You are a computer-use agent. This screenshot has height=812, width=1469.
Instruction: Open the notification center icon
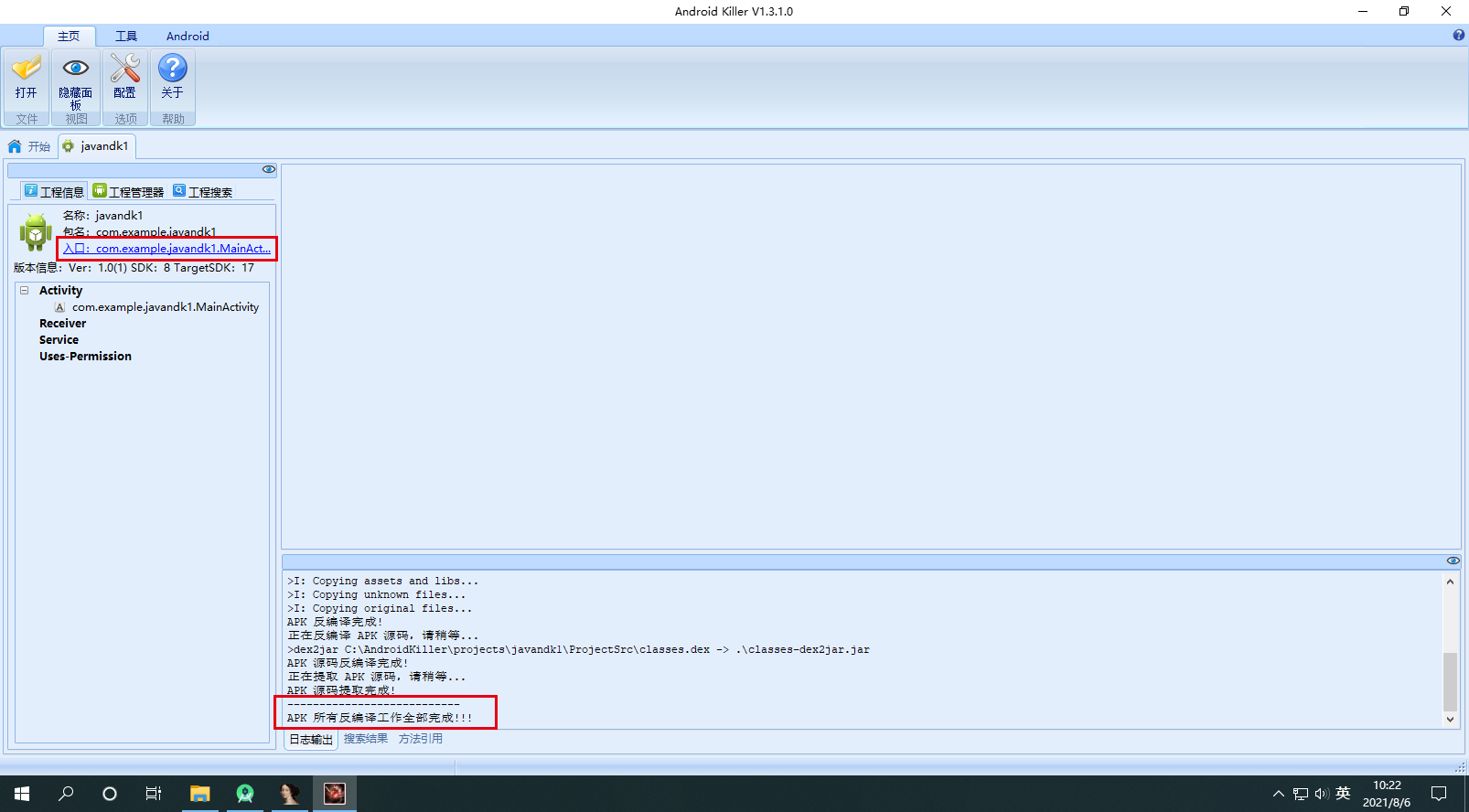pyautogui.click(x=1439, y=794)
